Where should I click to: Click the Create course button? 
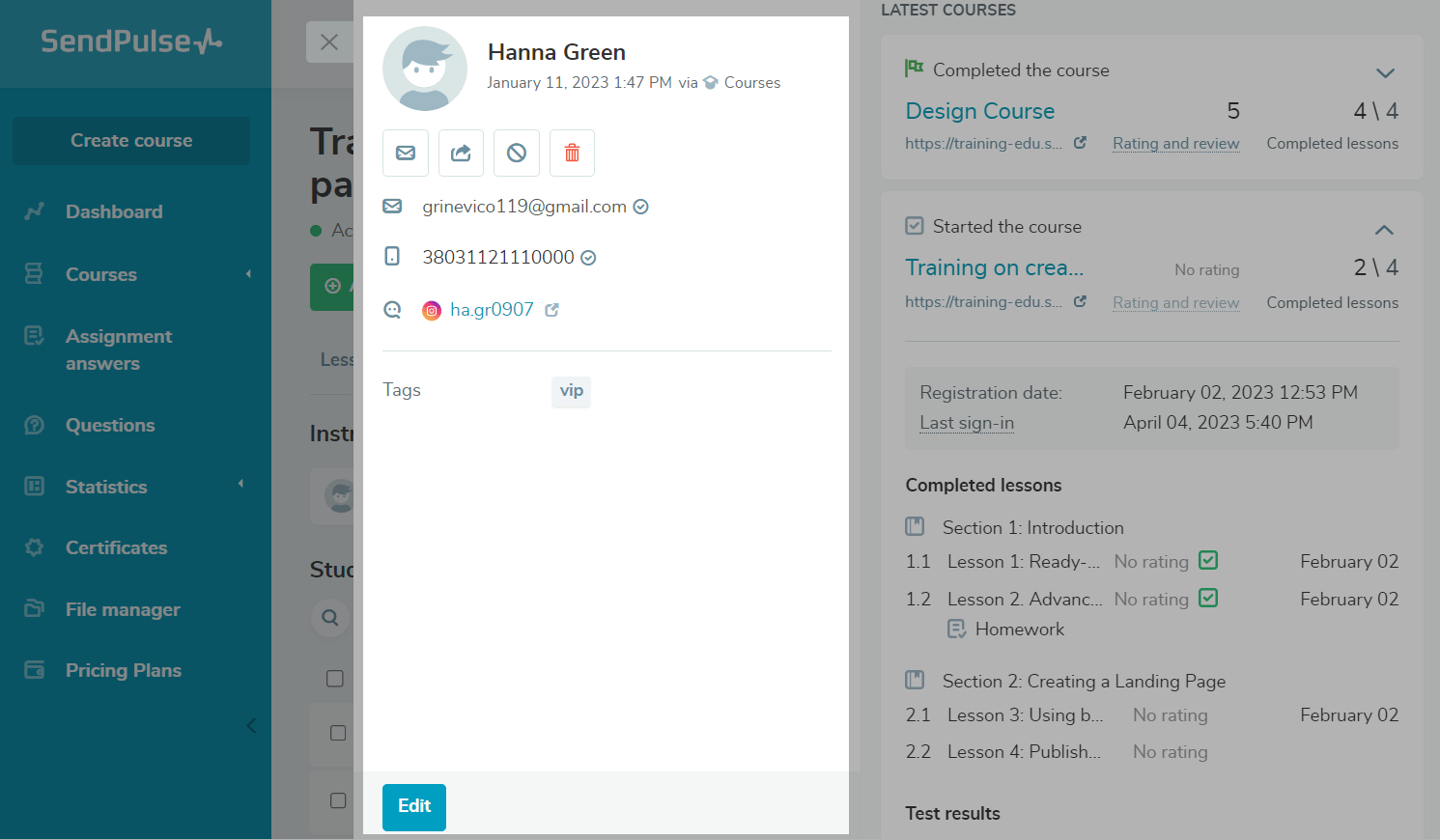tap(131, 141)
